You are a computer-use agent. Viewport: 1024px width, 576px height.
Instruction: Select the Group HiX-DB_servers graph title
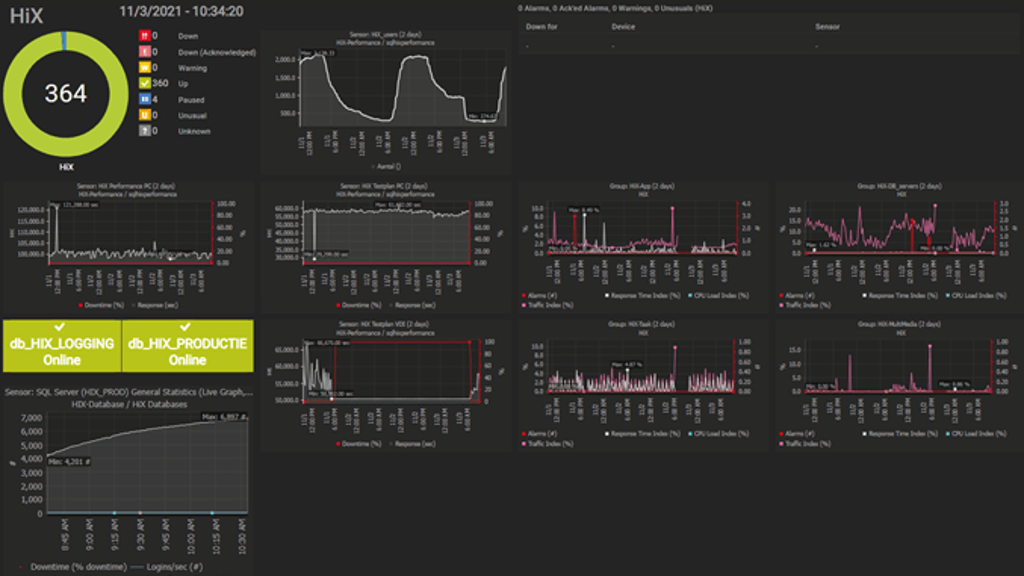tap(900, 186)
